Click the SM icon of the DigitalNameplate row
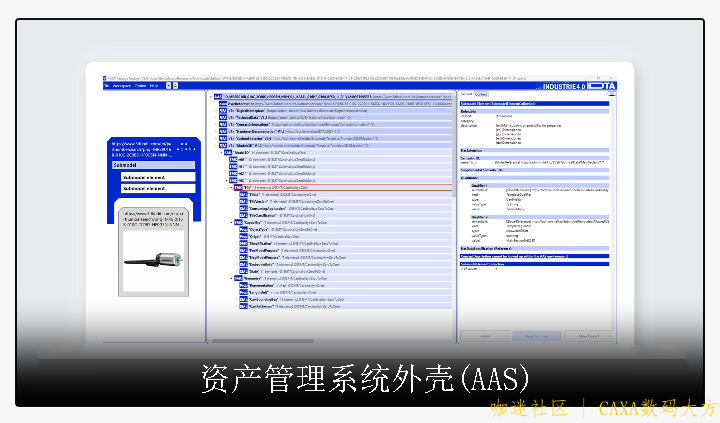720x423 pixels. click(x=223, y=111)
